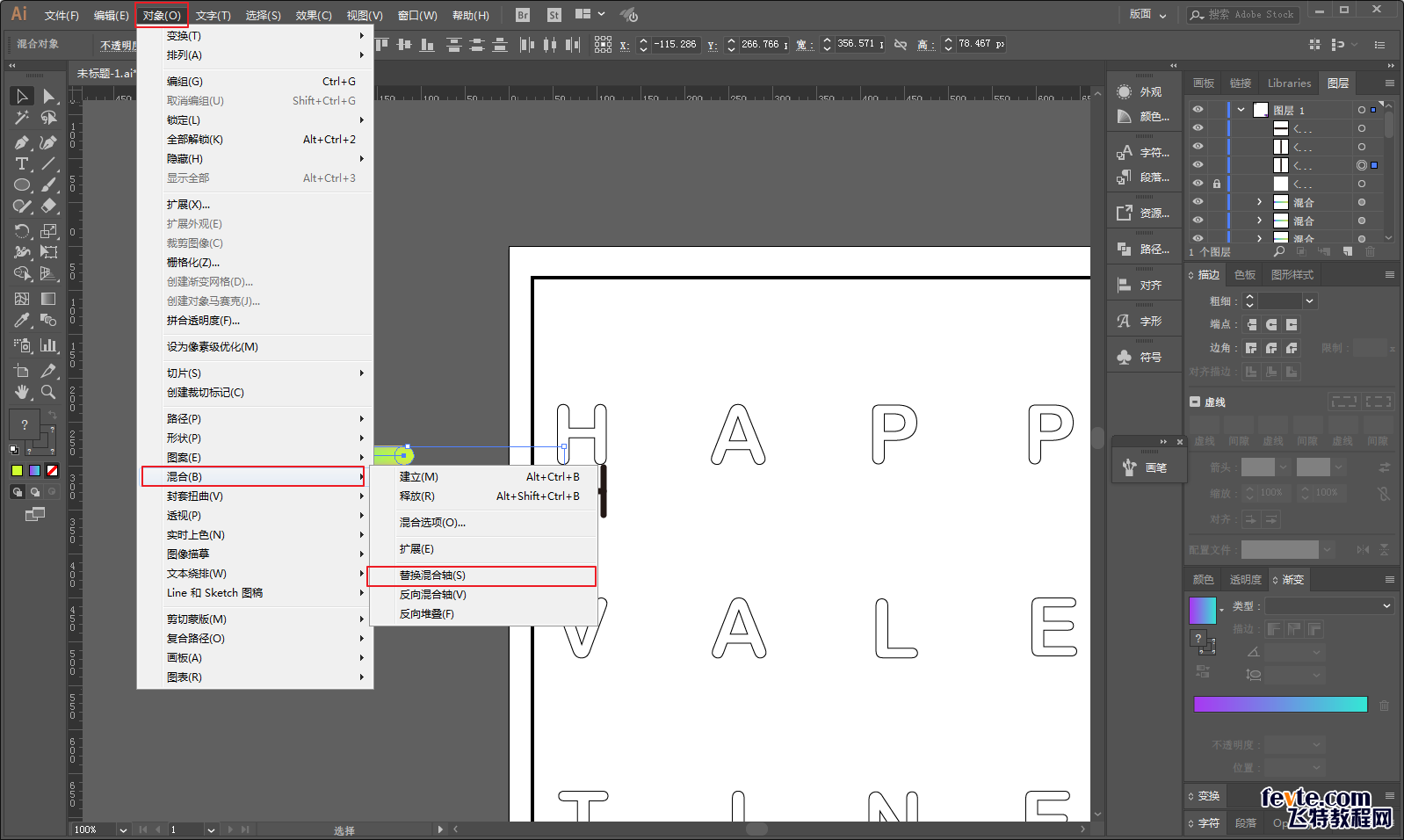Select the Artboard tool
Screen dimensions: 1404x840
tap(22, 371)
